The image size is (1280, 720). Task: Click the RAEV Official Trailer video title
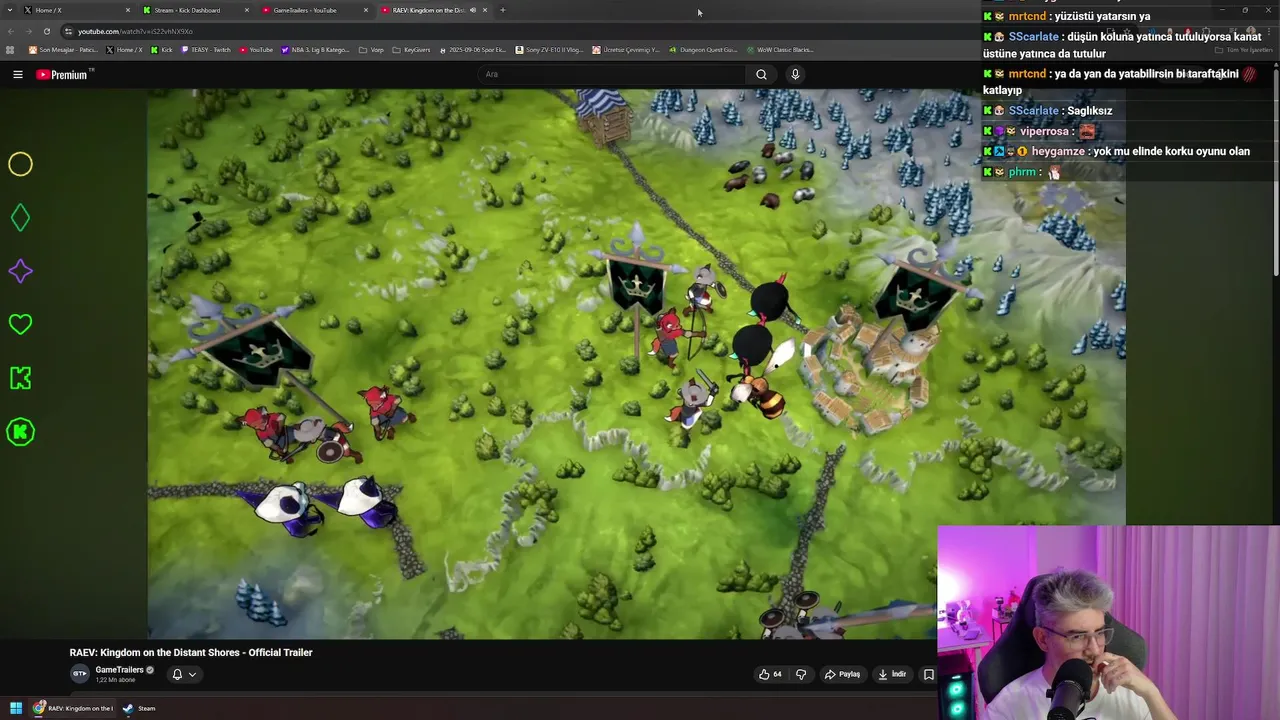pos(191,652)
